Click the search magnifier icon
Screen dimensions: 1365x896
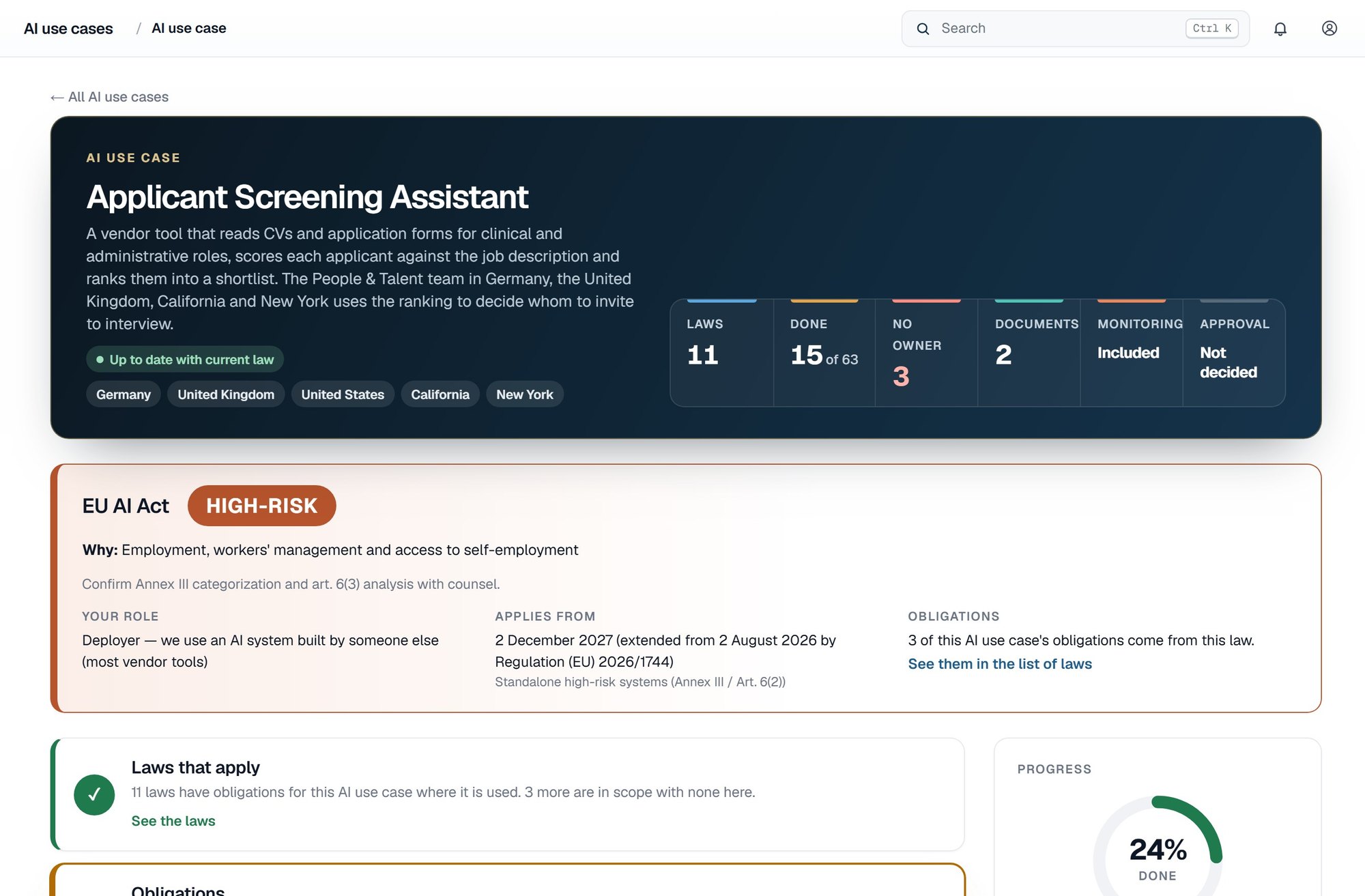coord(923,29)
